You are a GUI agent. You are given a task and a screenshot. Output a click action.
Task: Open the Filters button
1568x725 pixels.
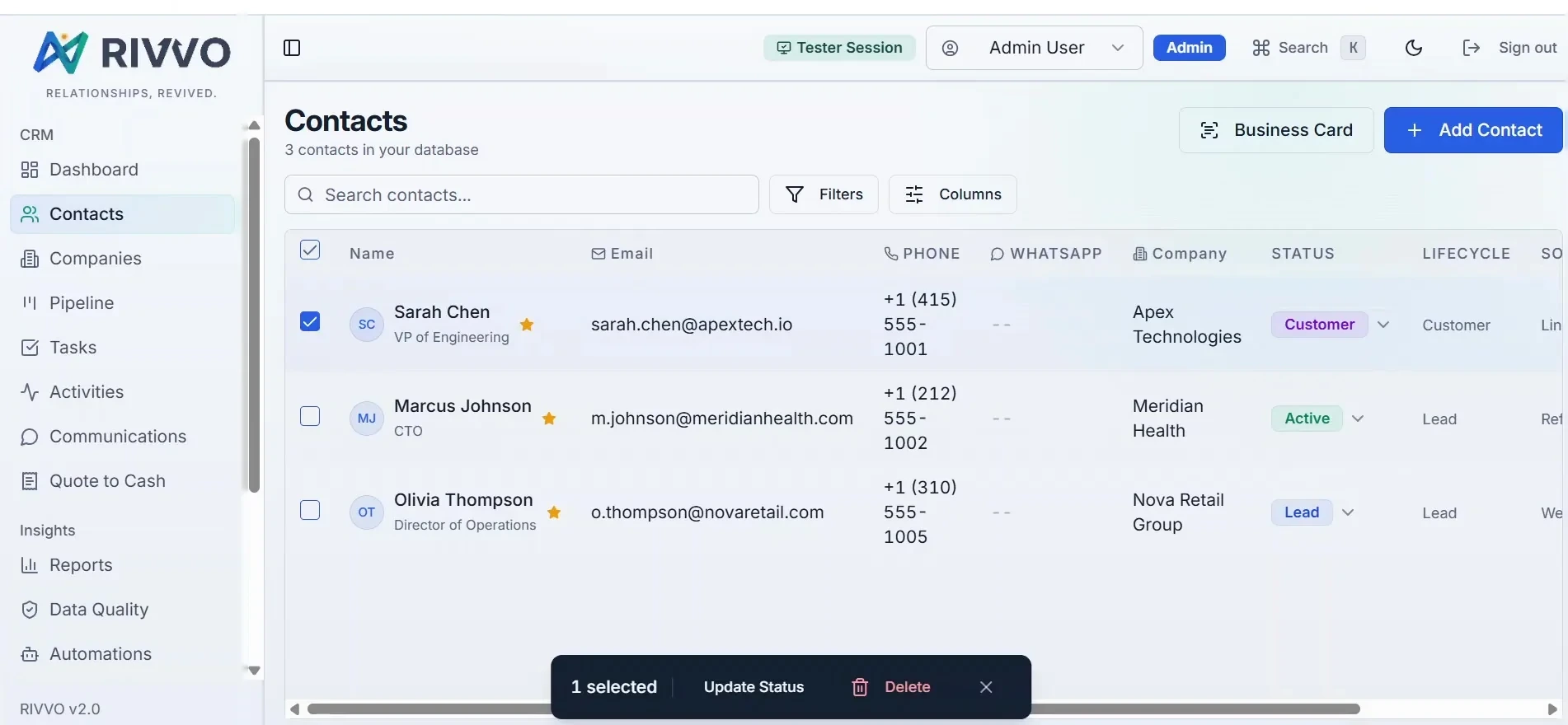point(824,194)
